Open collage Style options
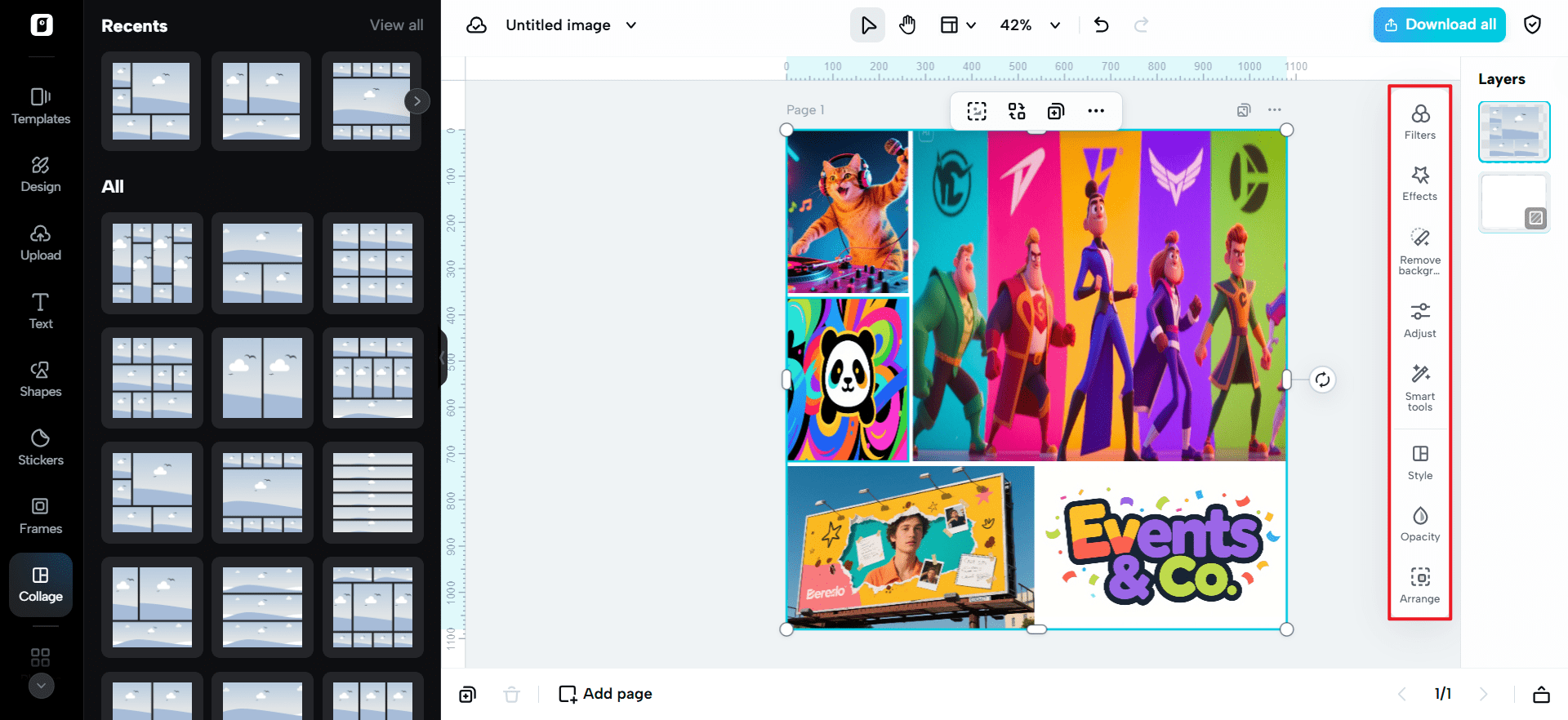This screenshot has width=1568, height=720. [1420, 463]
